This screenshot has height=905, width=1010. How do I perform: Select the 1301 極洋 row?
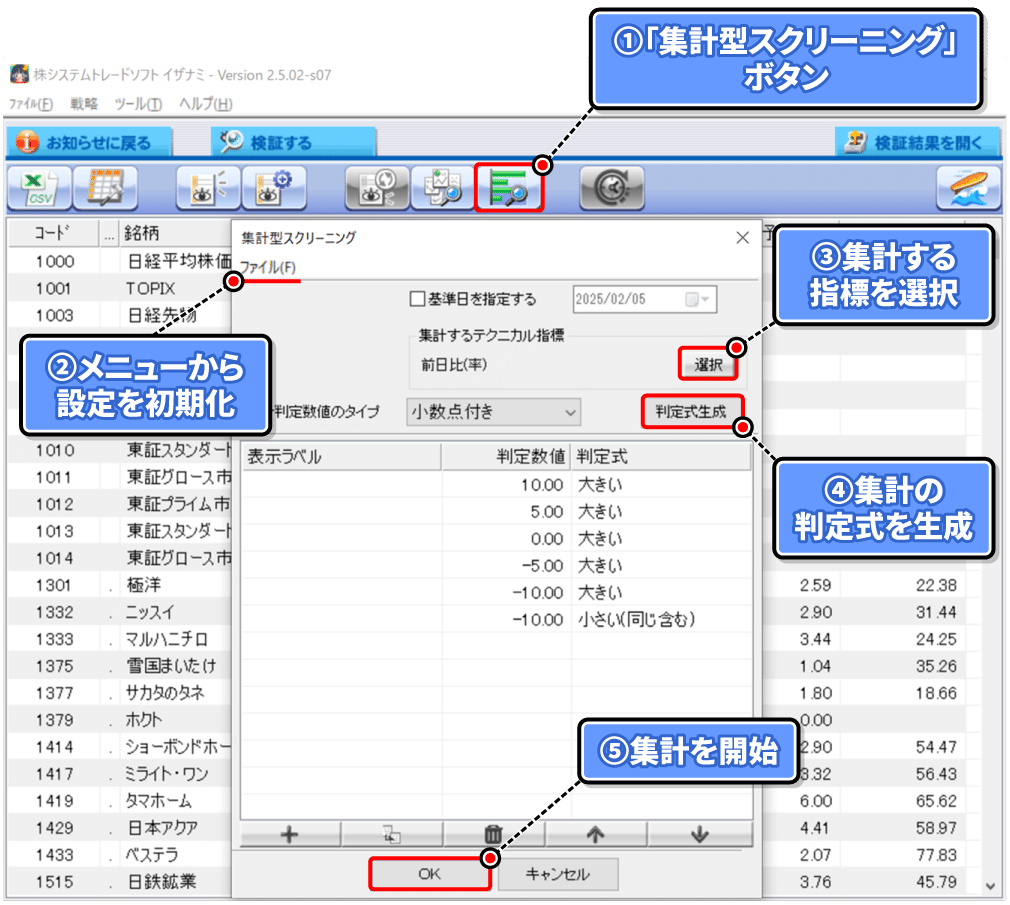[x=120, y=585]
